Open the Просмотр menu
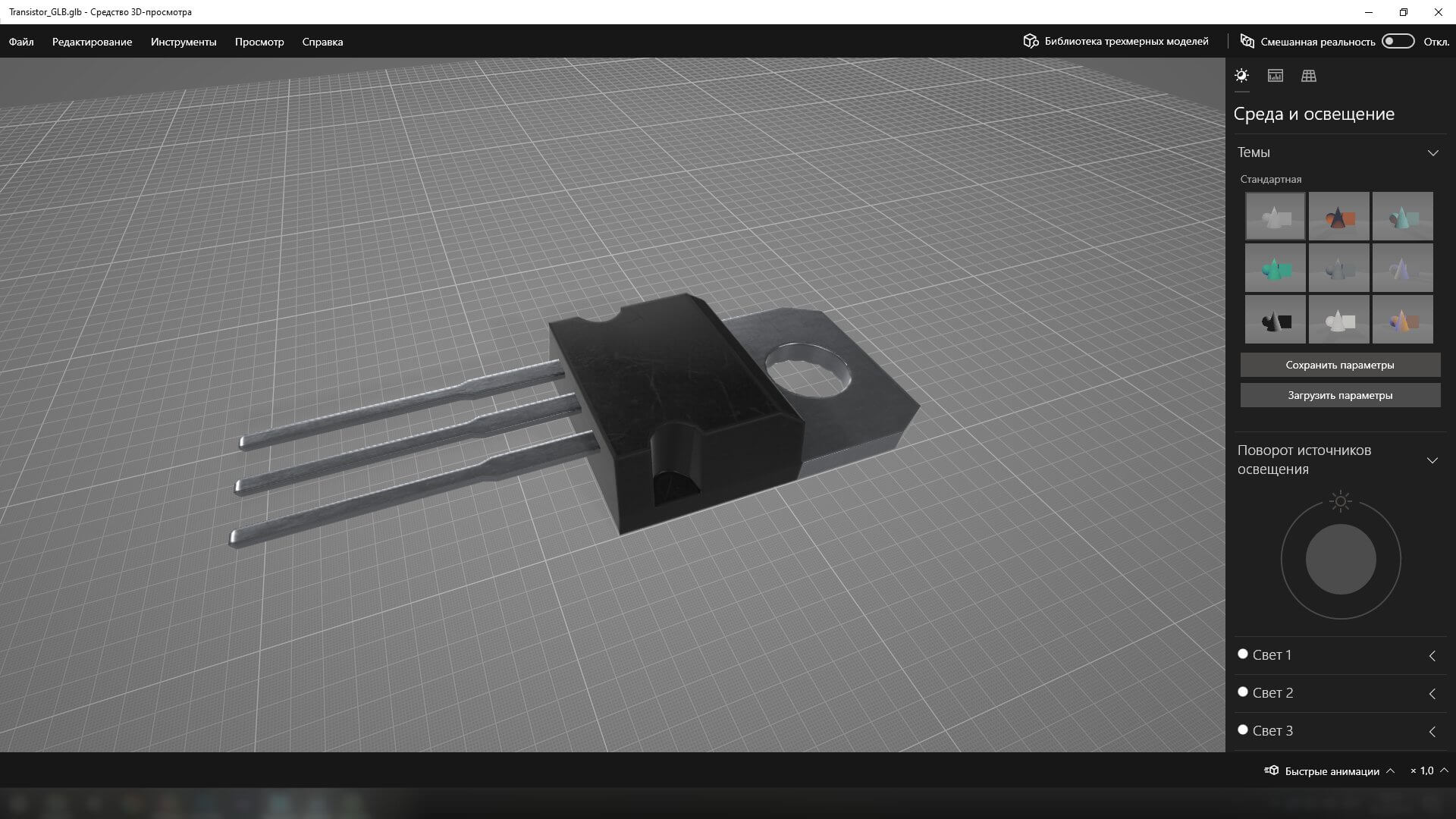1456x819 pixels. (x=259, y=42)
